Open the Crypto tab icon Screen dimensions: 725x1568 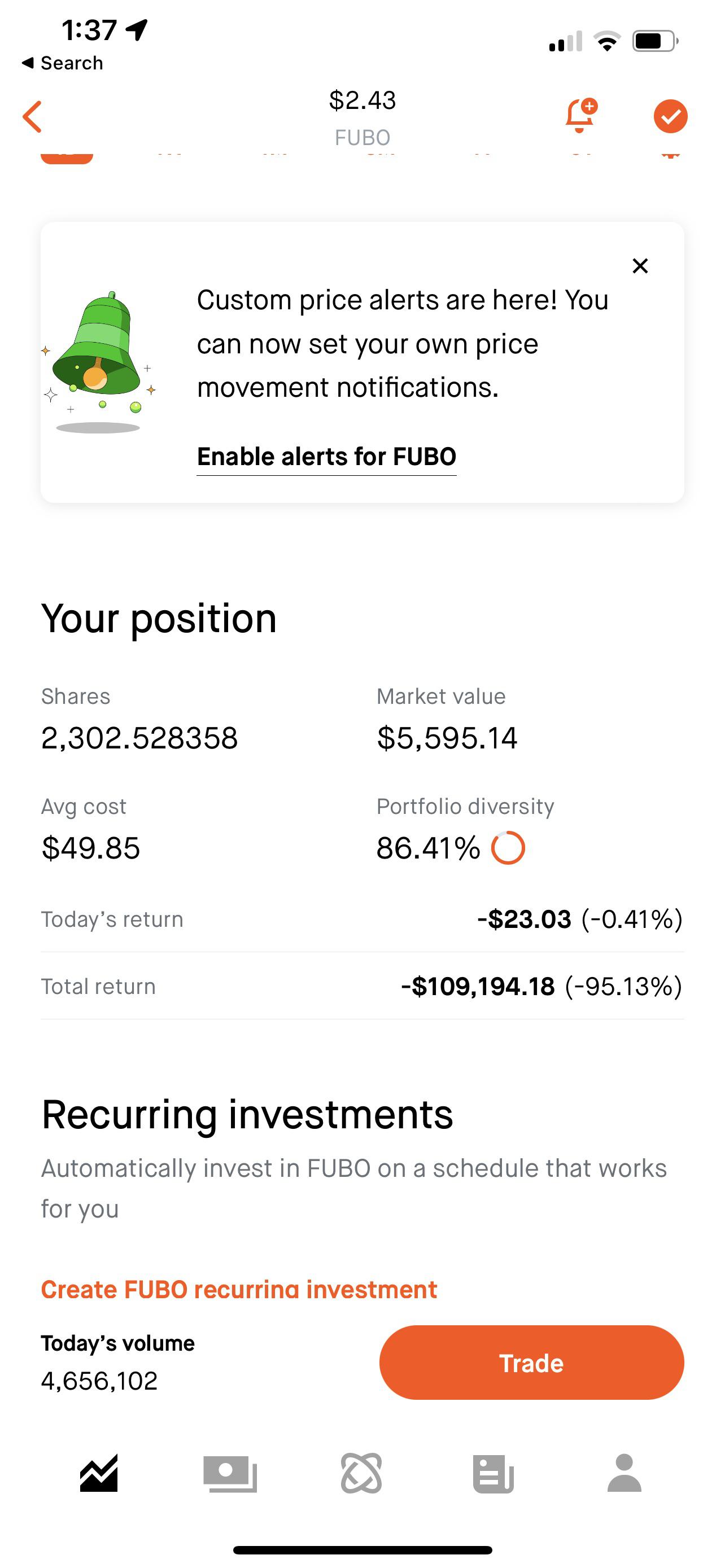[361, 1474]
